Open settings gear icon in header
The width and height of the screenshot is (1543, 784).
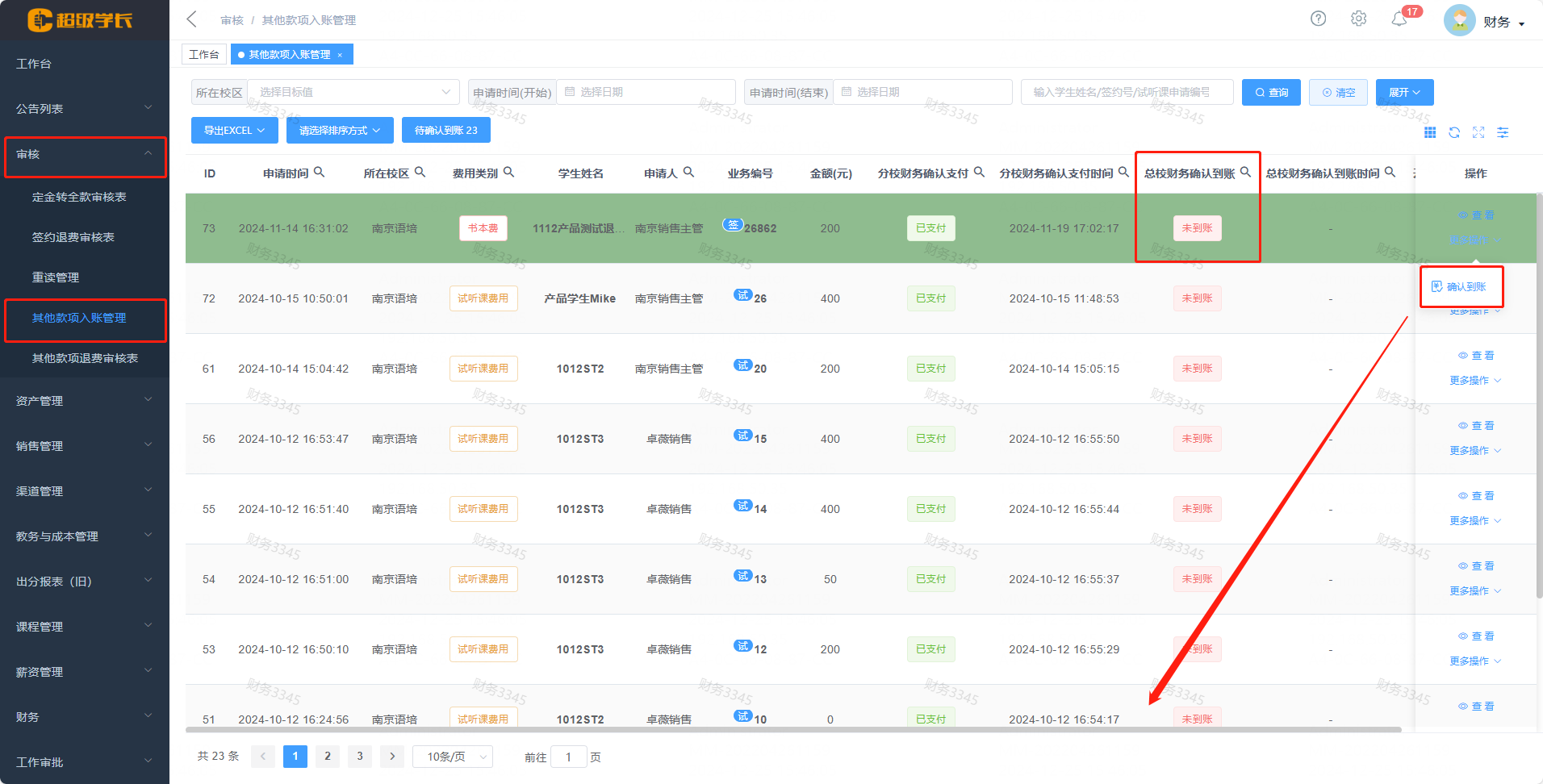click(x=1358, y=19)
